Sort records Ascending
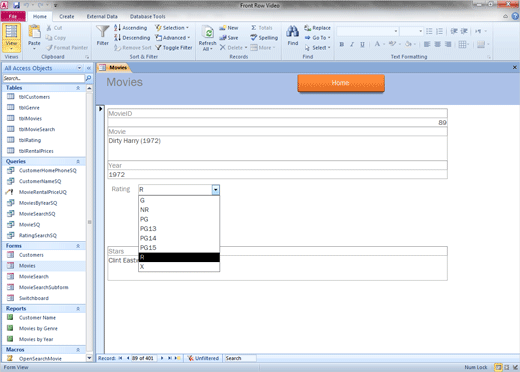 point(130,28)
